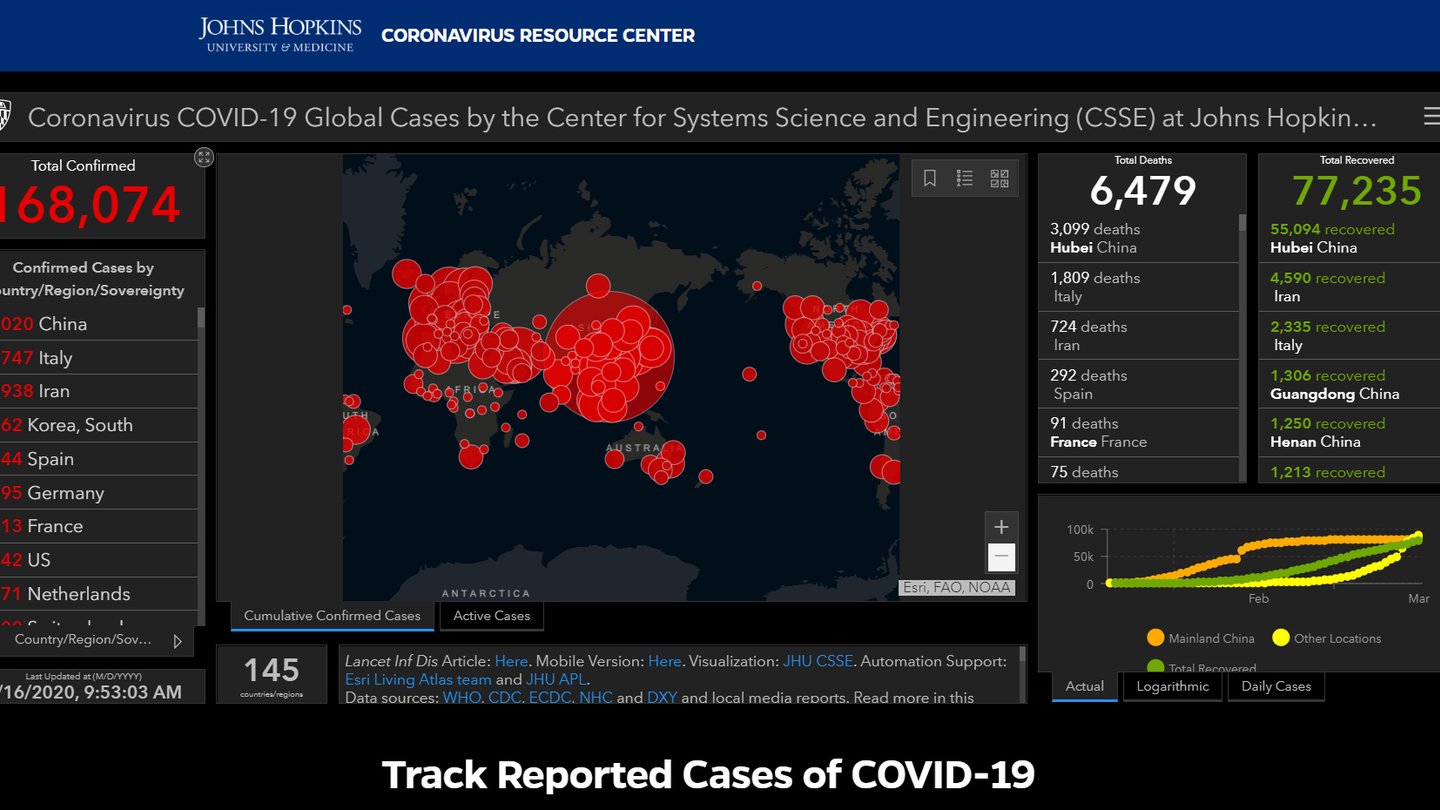Click the Johns Hopkins University & Medicine logo
The width and height of the screenshot is (1440, 810).
point(280,35)
